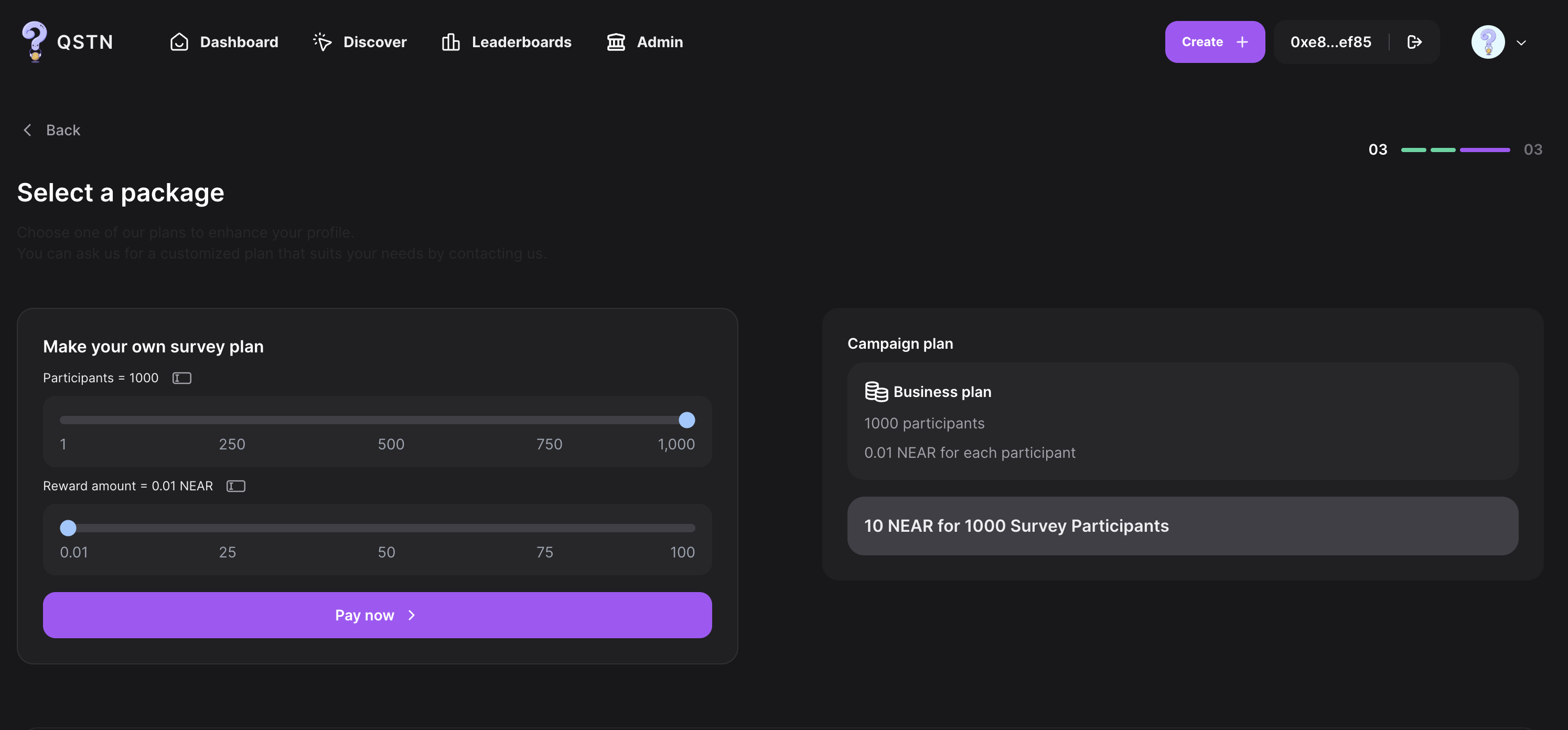Click chevron arrow on Pay now
The height and width of the screenshot is (730, 1568).
click(412, 615)
